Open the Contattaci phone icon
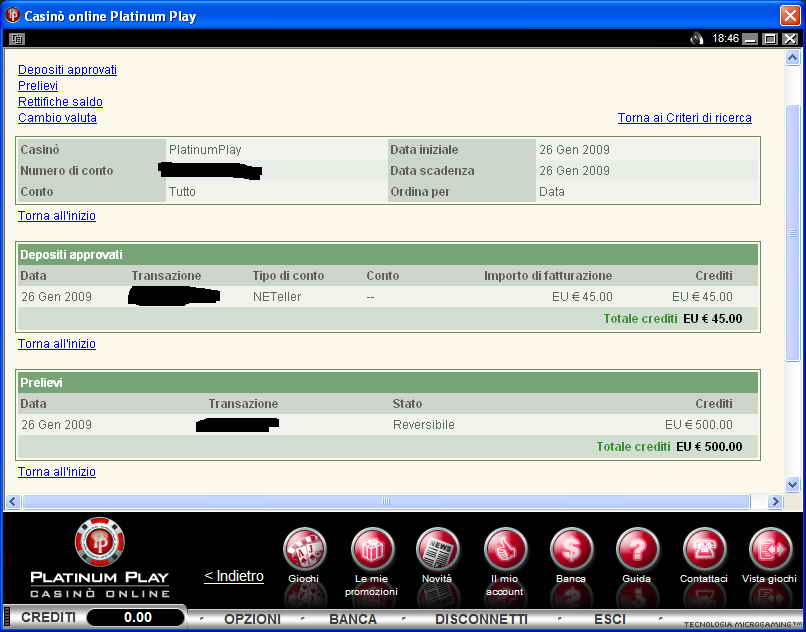The height and width of the screenshot is (632, 806). pyautogui.click(x=704, y=550)
